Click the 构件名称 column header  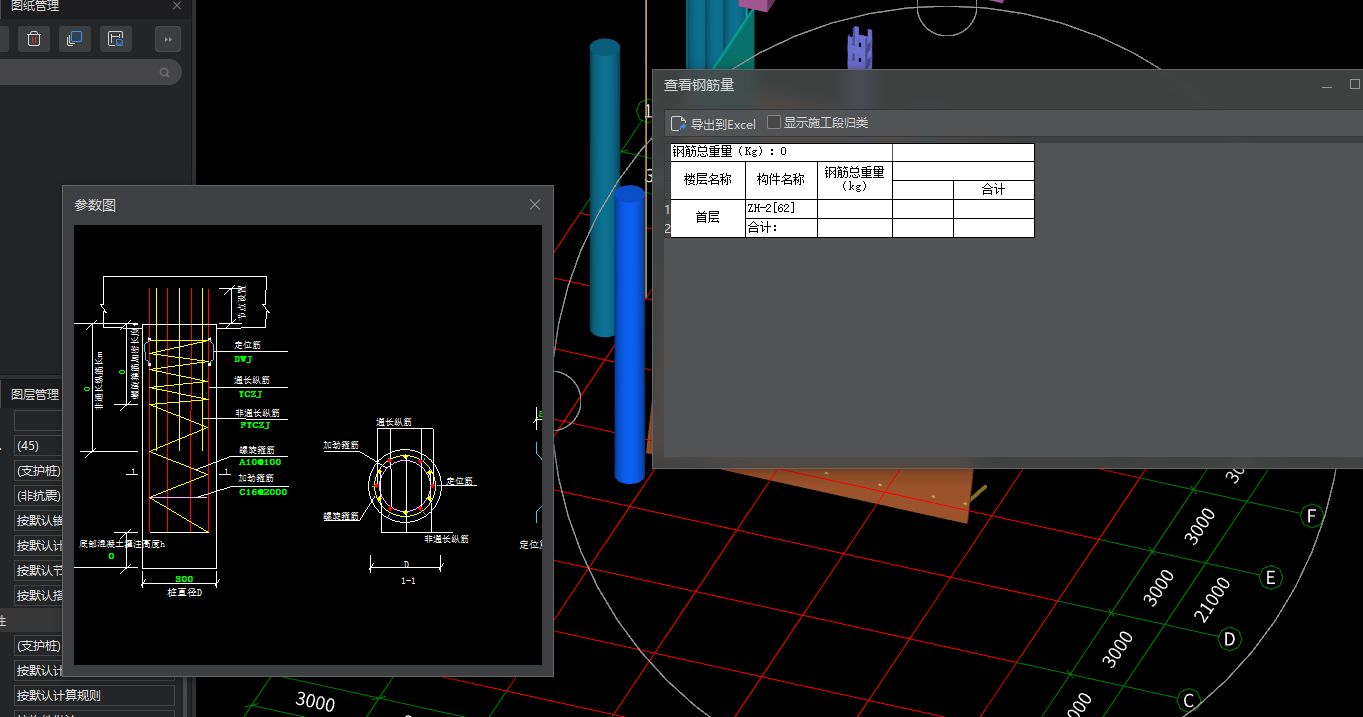click(x=781, y=180)
